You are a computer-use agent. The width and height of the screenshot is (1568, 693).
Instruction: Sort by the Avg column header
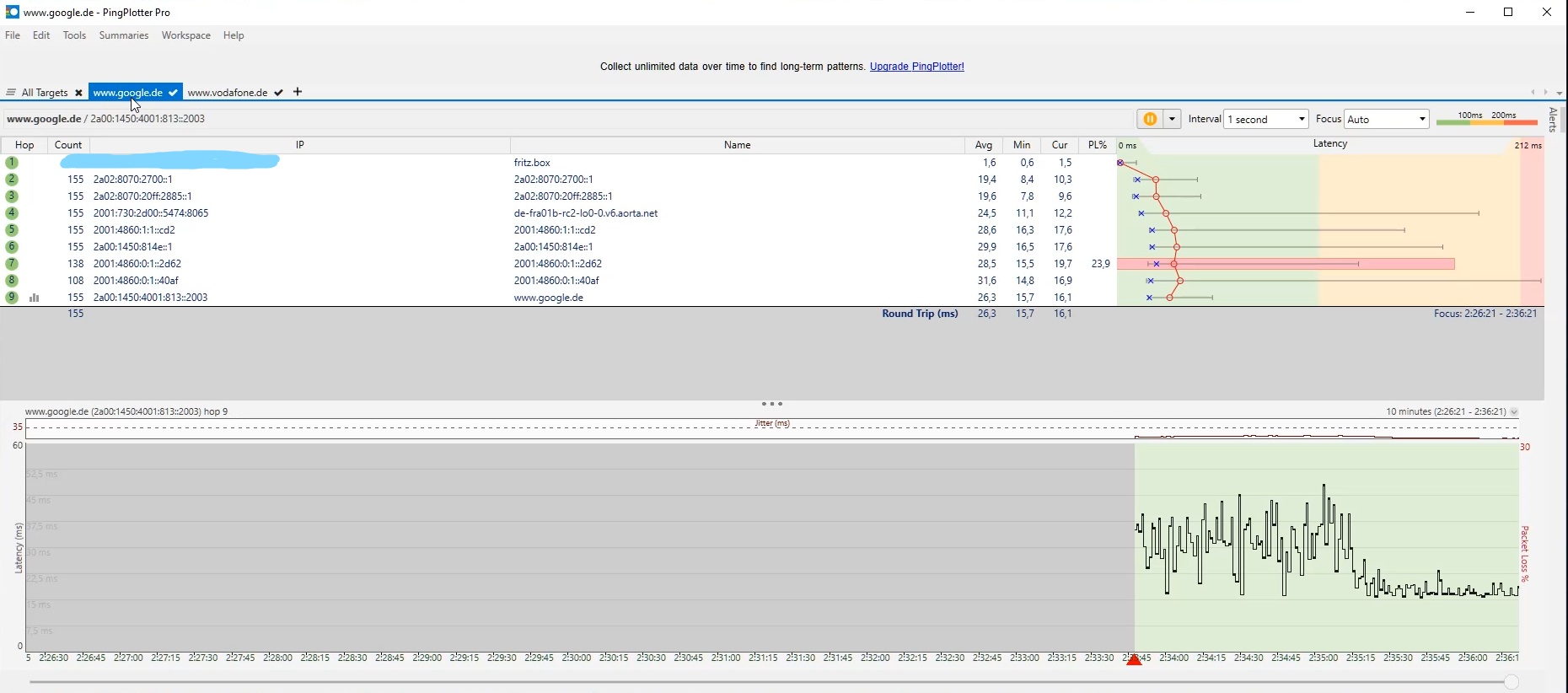coord(983,145)
